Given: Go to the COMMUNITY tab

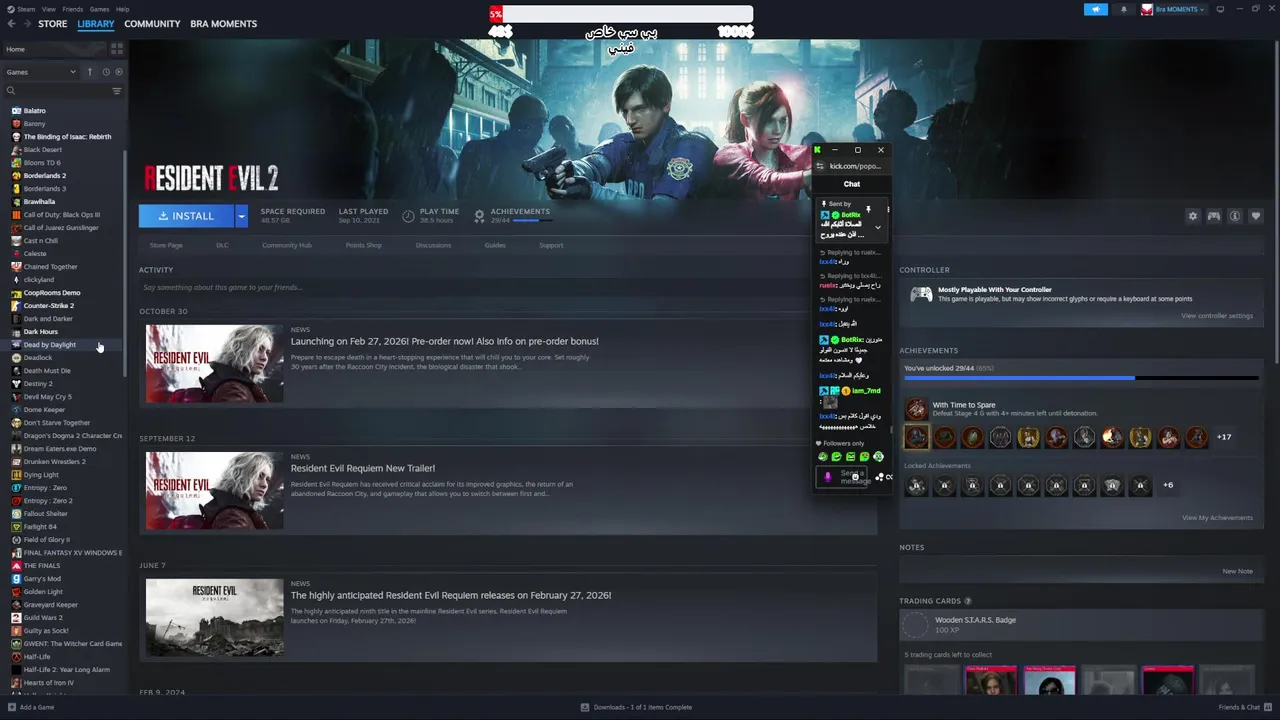Looking at the screenshot, I should click(152, 24).
